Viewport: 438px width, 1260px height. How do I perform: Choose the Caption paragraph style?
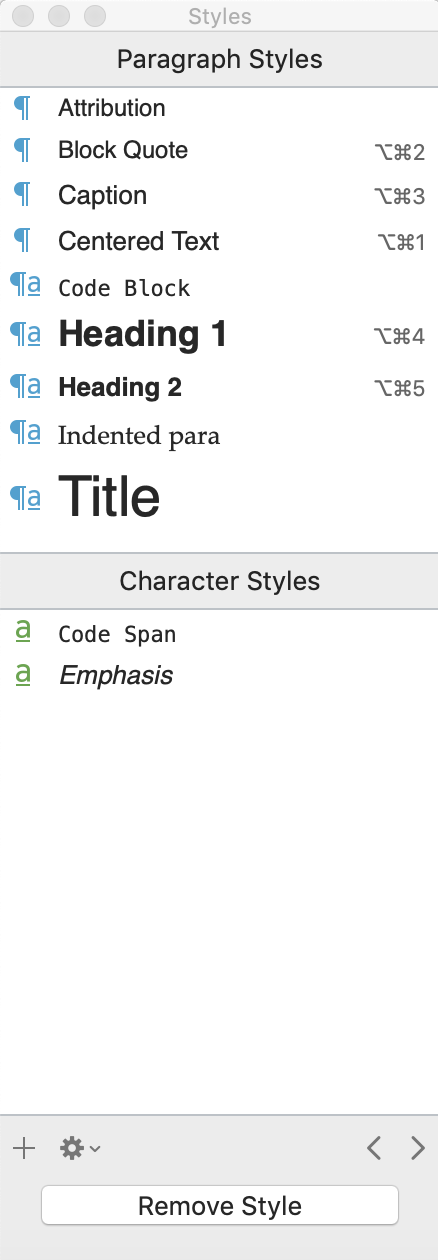tap(219, 195)
